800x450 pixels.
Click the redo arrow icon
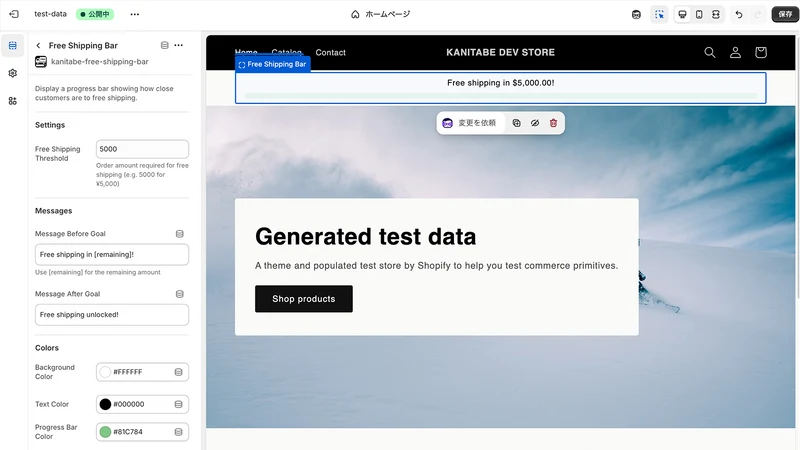click(758, 14)
